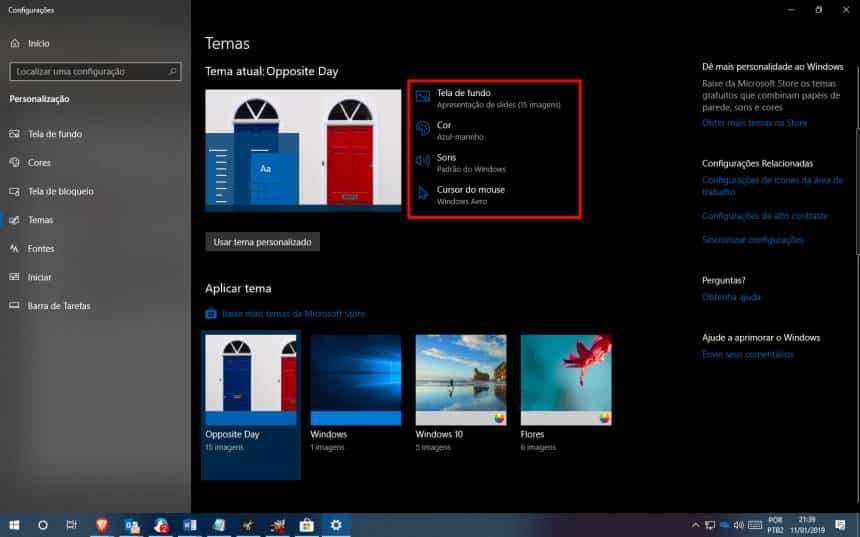
Task: Open Configurações de ícones da área de trabalho
Action: click(x=772, y=186)
